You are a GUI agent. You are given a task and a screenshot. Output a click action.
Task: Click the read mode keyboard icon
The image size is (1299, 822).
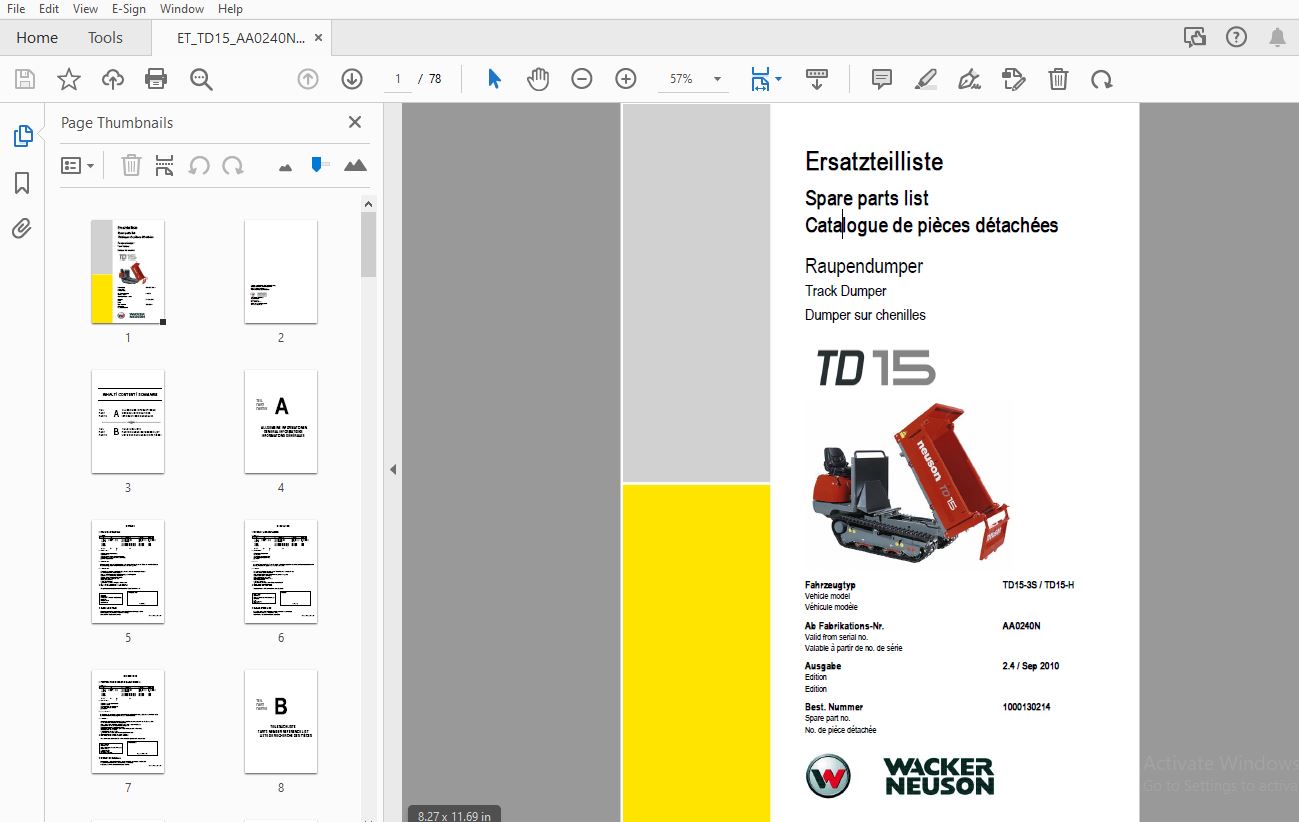point(817,79)
